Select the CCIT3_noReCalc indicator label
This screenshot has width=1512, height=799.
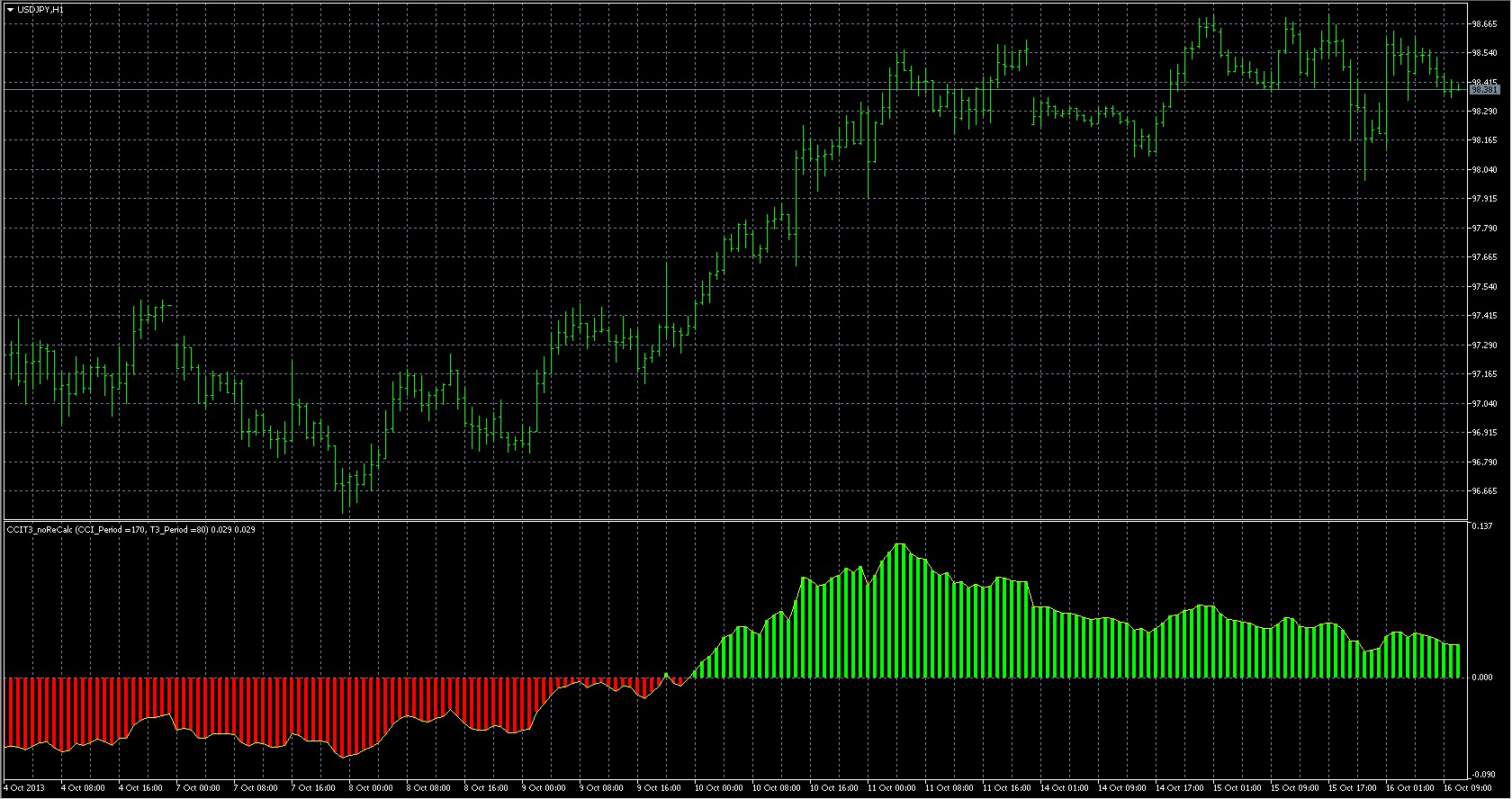coord(130,530)
